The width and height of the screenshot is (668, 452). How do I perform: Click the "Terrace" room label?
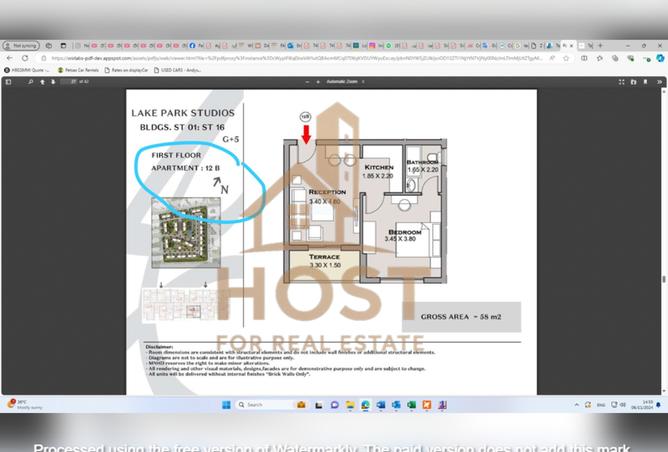[324, 257]
